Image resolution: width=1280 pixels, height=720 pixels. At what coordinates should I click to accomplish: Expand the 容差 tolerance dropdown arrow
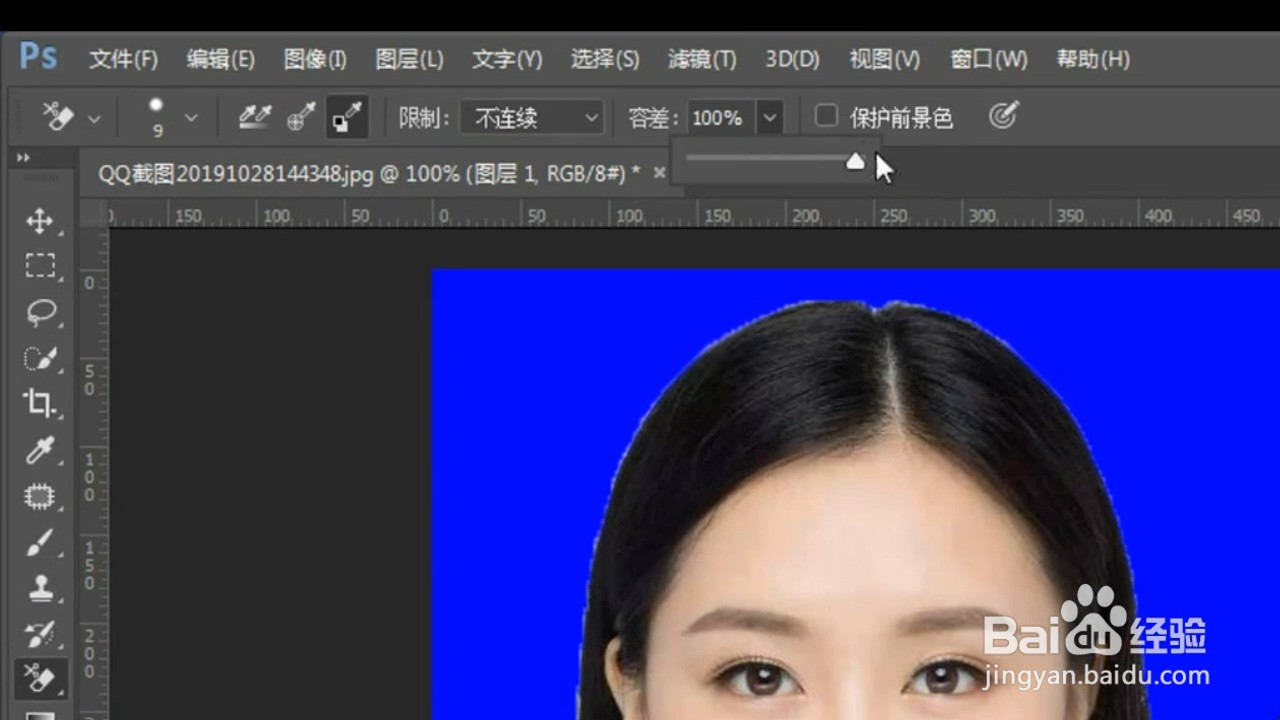[769, 117]
